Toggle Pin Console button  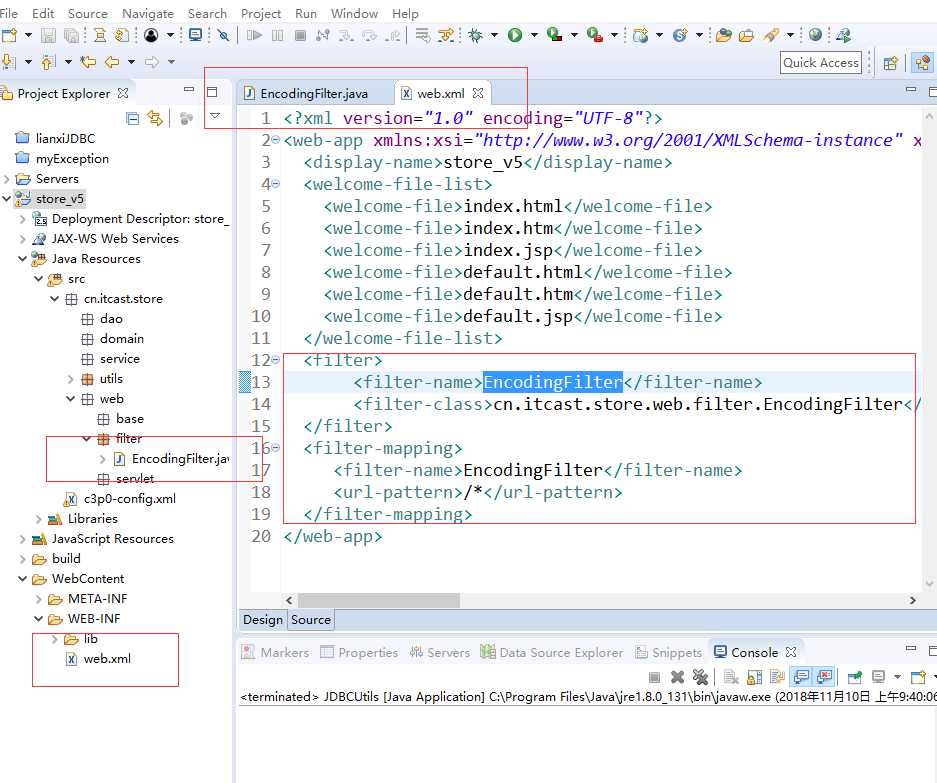(855, 677)
